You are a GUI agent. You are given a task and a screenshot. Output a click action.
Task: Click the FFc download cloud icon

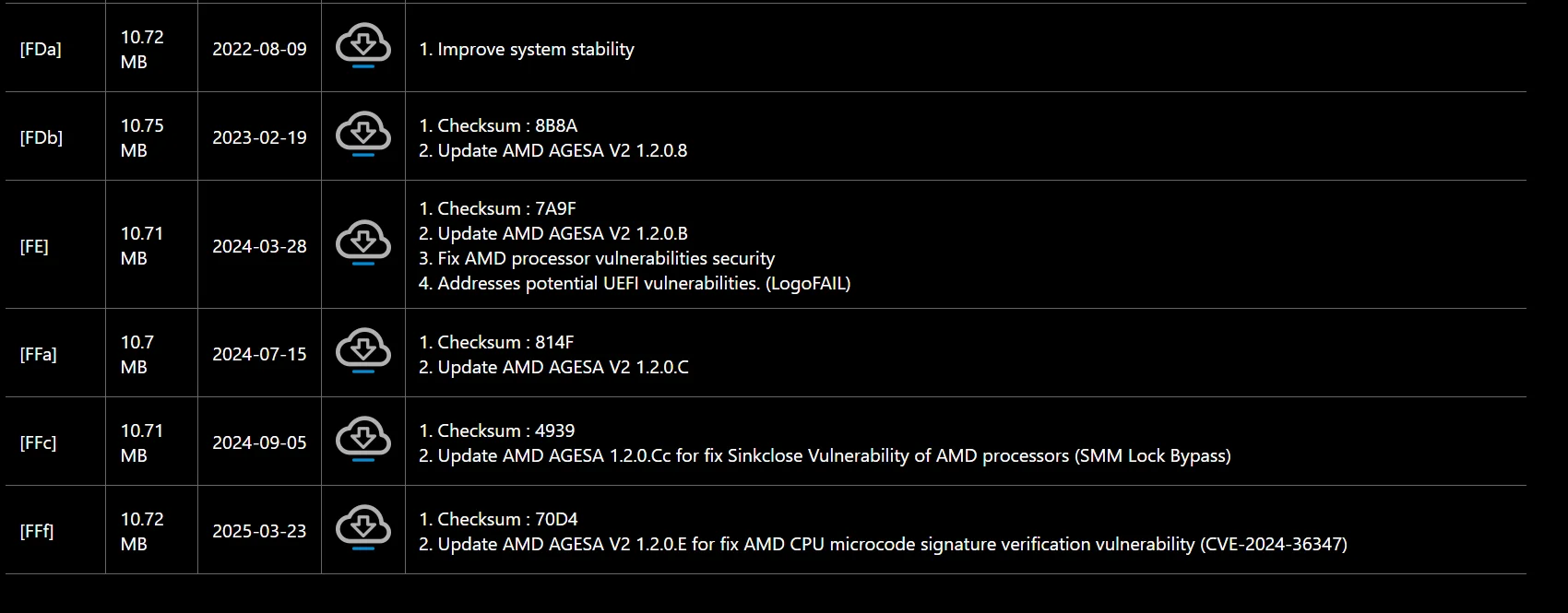tap(363, 439)
